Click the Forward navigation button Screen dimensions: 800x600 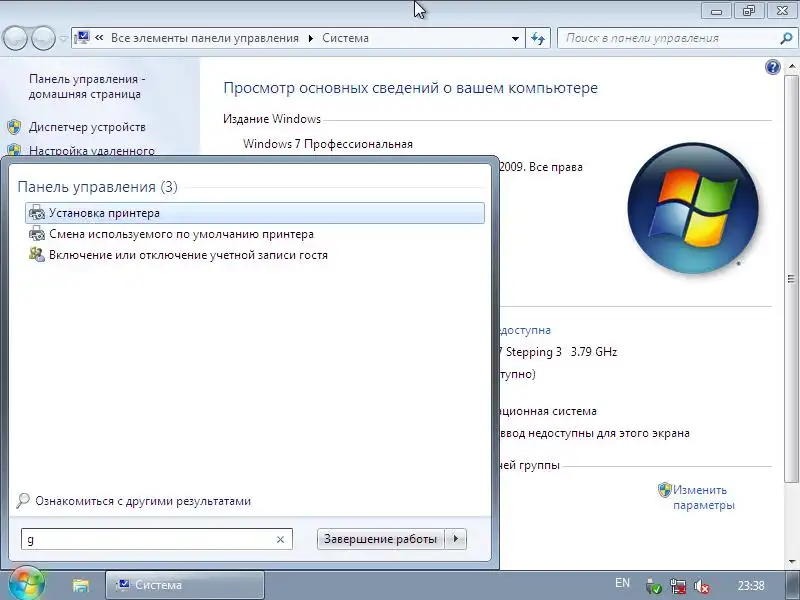point(43,38)
